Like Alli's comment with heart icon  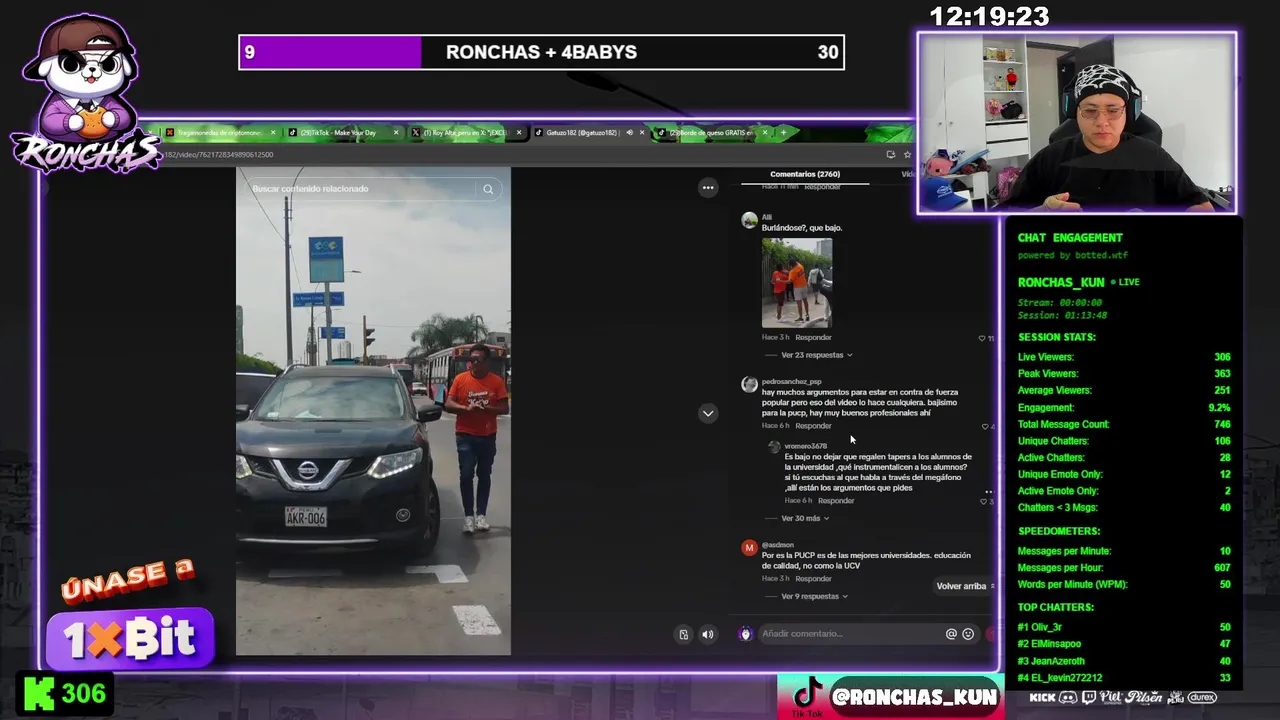(983, 338)
